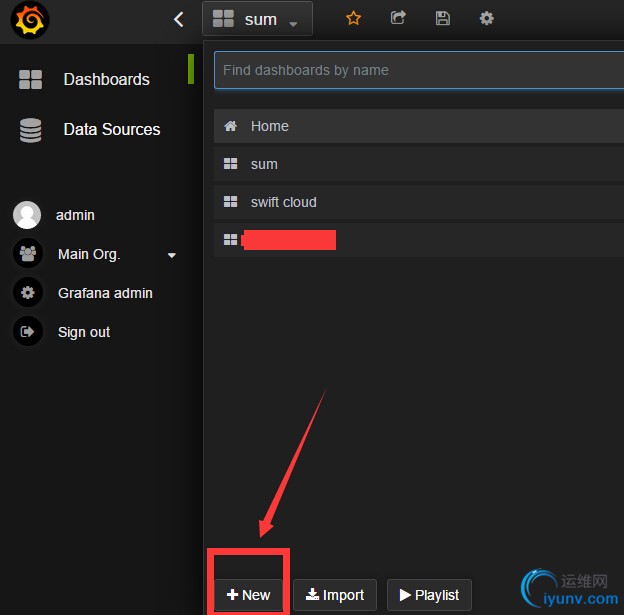Screen dimensions: 624x615
Task: Click the grid icon beside 'sum' row
Action: pyautogui.click(x=230, y=164)
